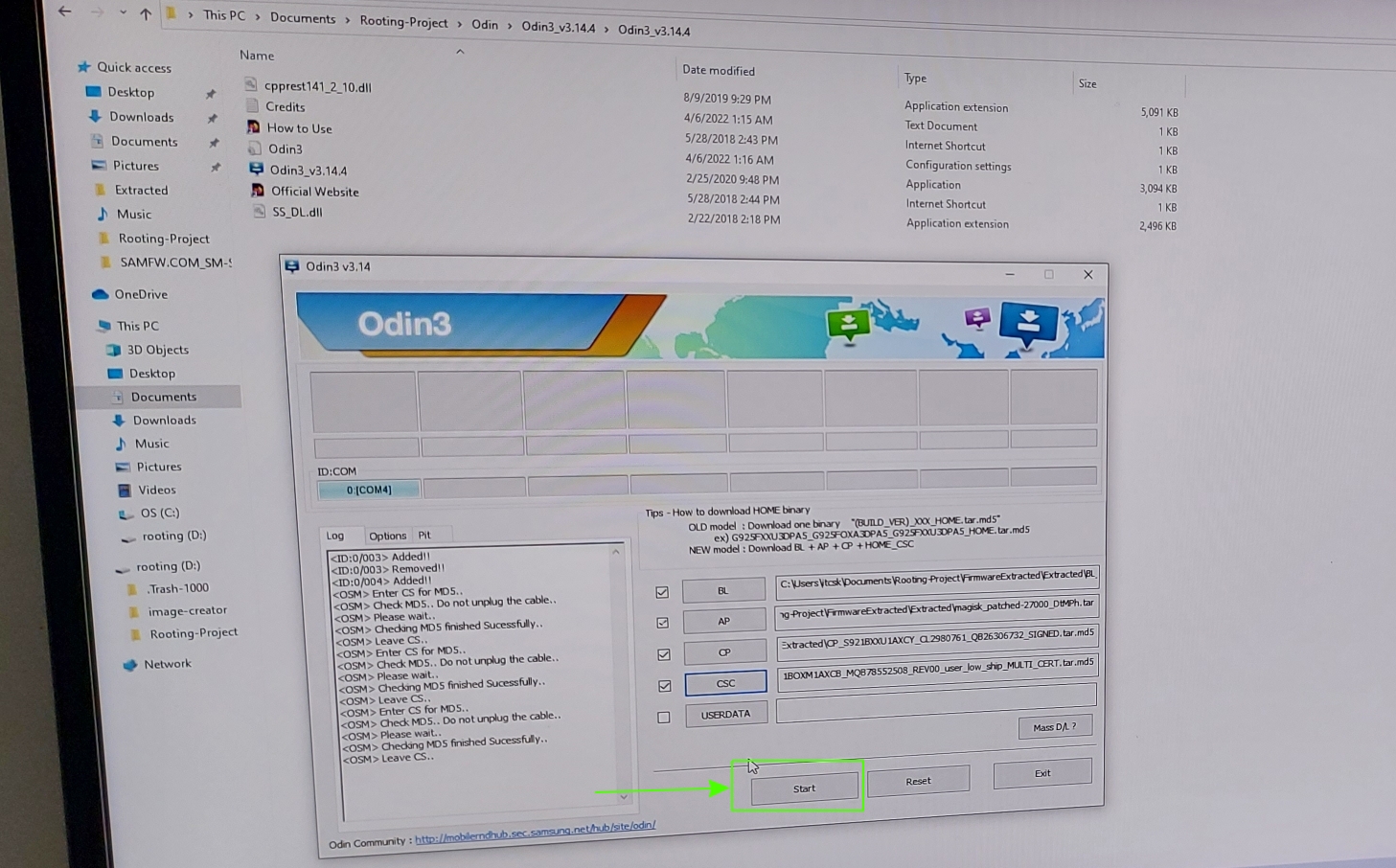Sort by Name column header
The image size is (1396, 868).
click(257, 56)
